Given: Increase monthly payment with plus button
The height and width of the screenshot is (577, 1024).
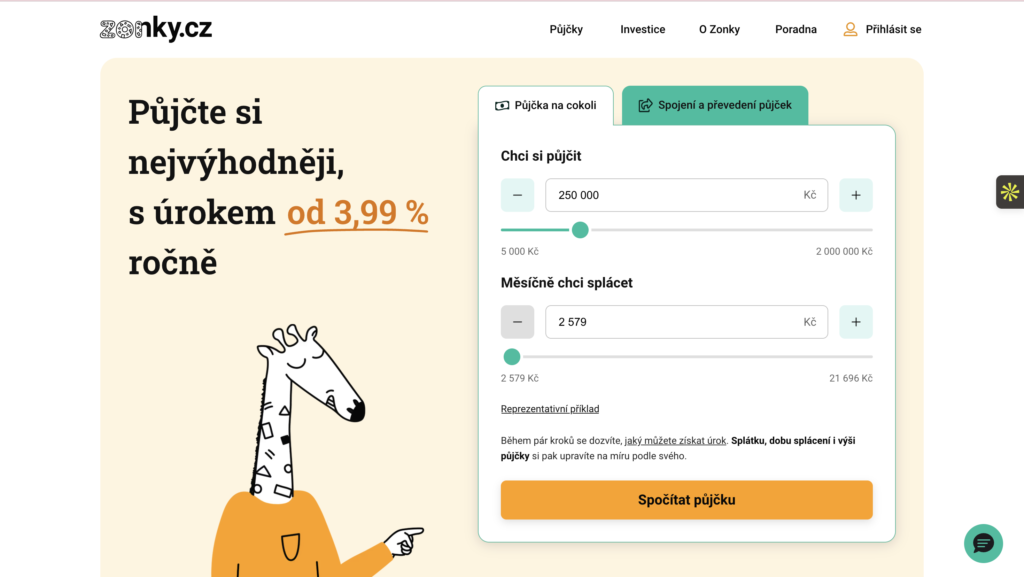Looking at the screenshot, I should click(x=856, y=322).
